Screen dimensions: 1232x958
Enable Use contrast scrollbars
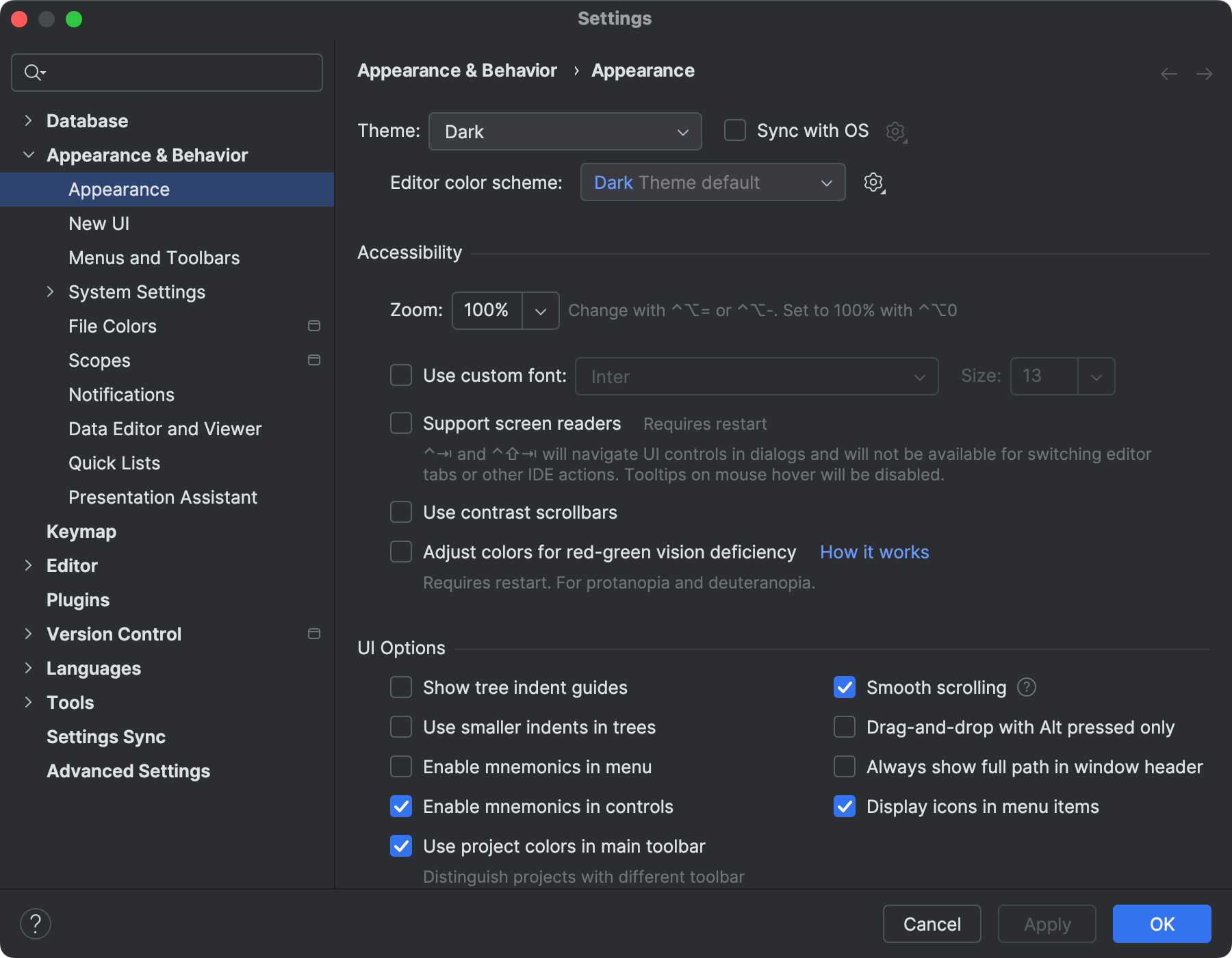tap(401, 512)
